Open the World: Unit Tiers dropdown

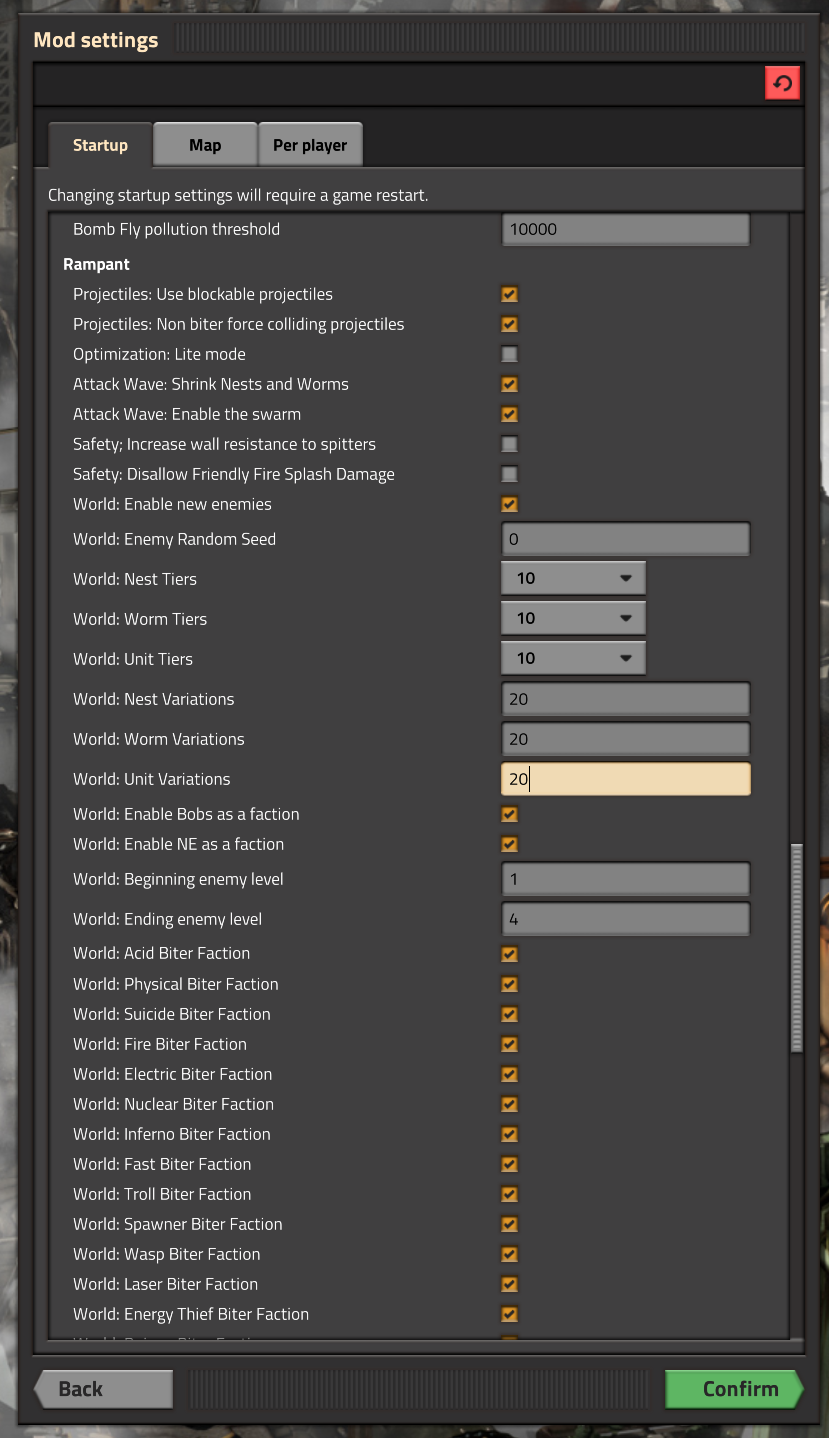point(573,658)
